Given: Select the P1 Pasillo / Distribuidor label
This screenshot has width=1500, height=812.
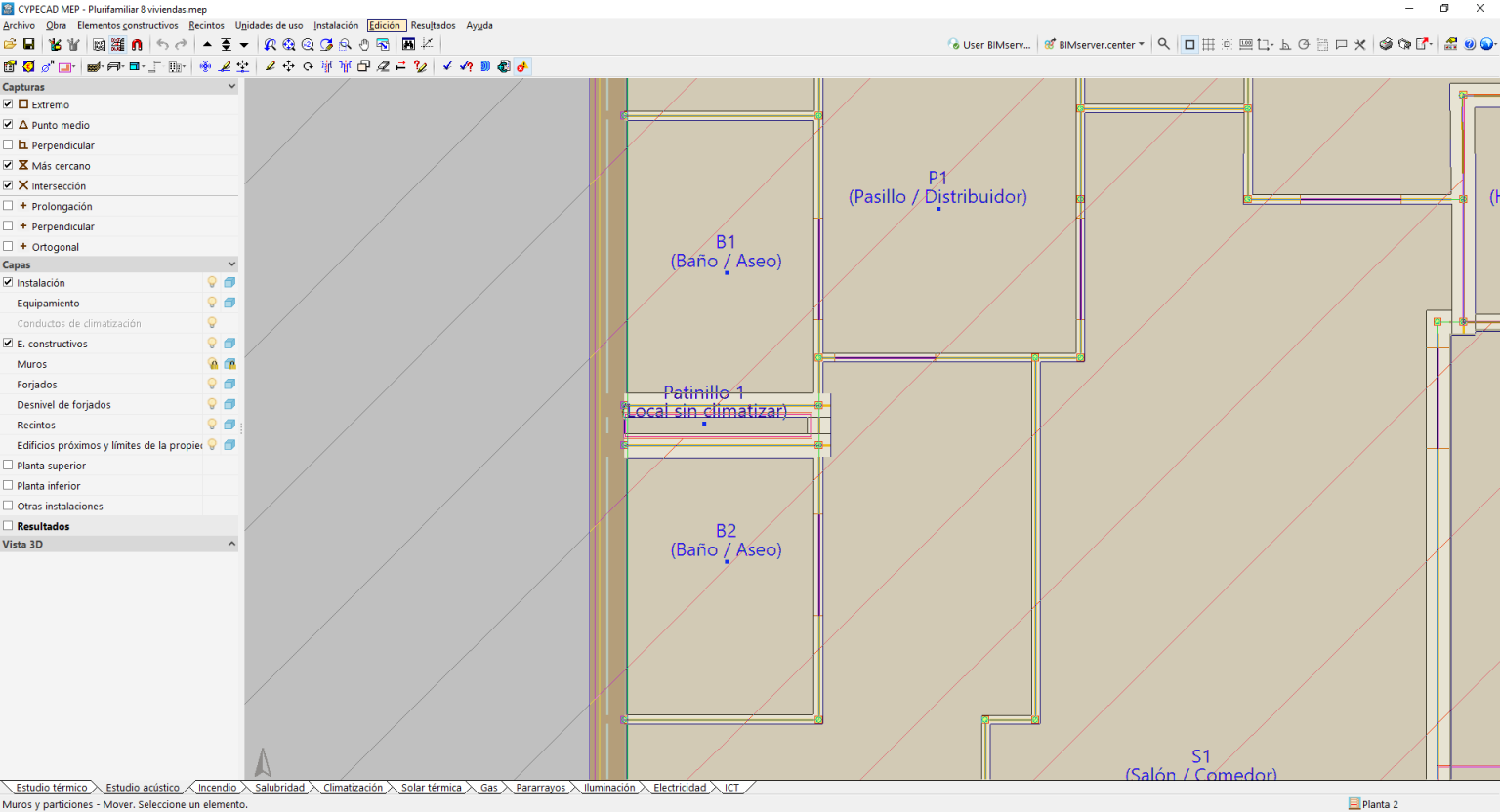Looking at the screenshot, I should pyautogui.click(x=937, y=187).
